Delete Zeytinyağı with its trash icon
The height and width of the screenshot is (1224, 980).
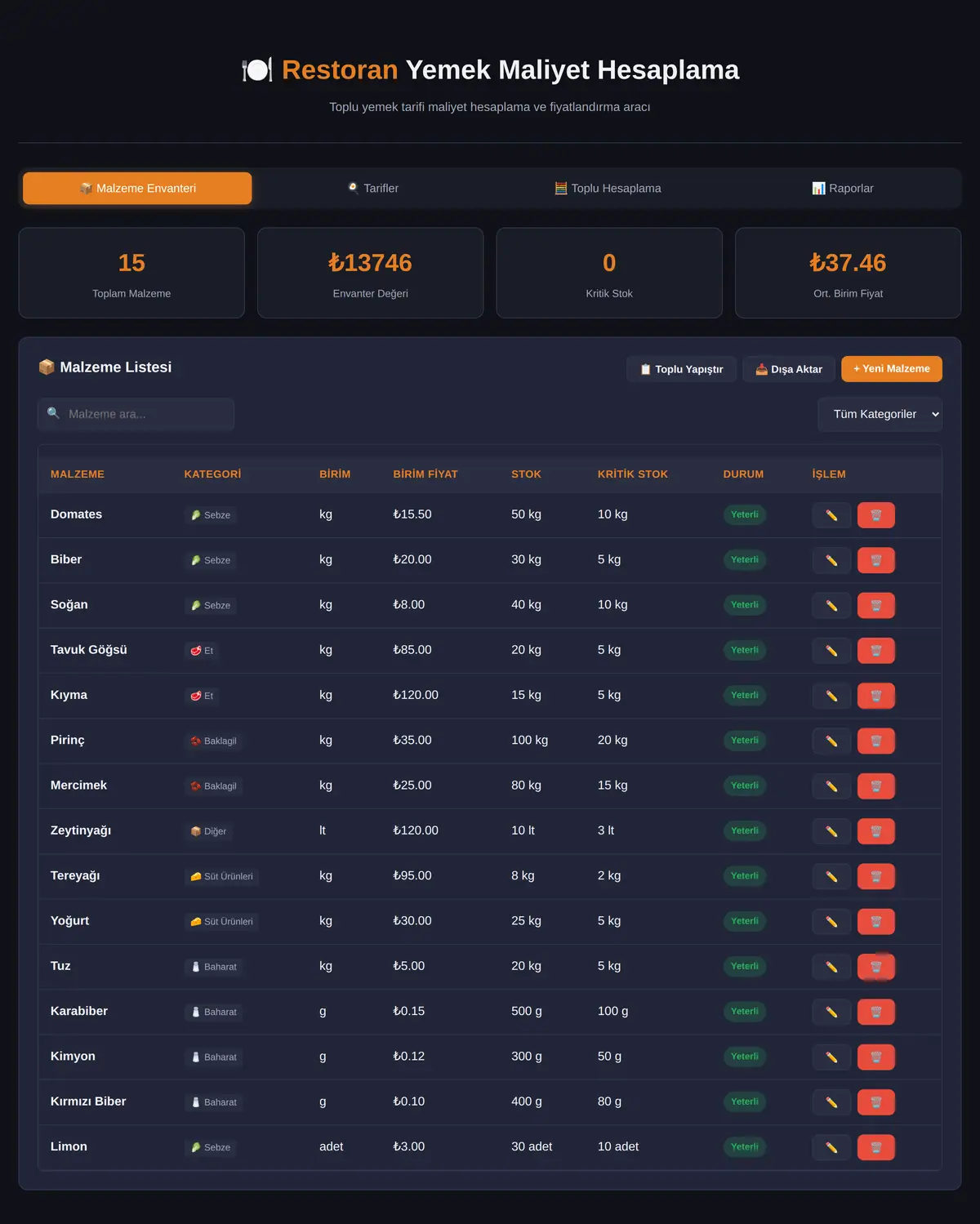(x=876, y=831)
